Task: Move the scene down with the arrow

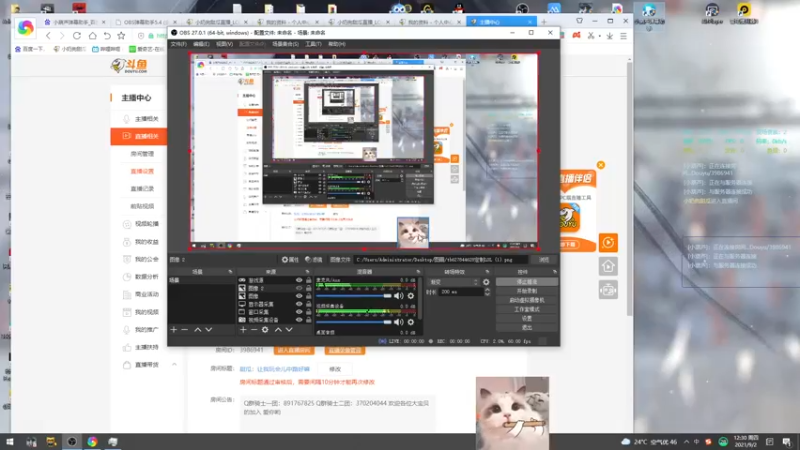Action: pyautogui.click(x=209, y=330)
